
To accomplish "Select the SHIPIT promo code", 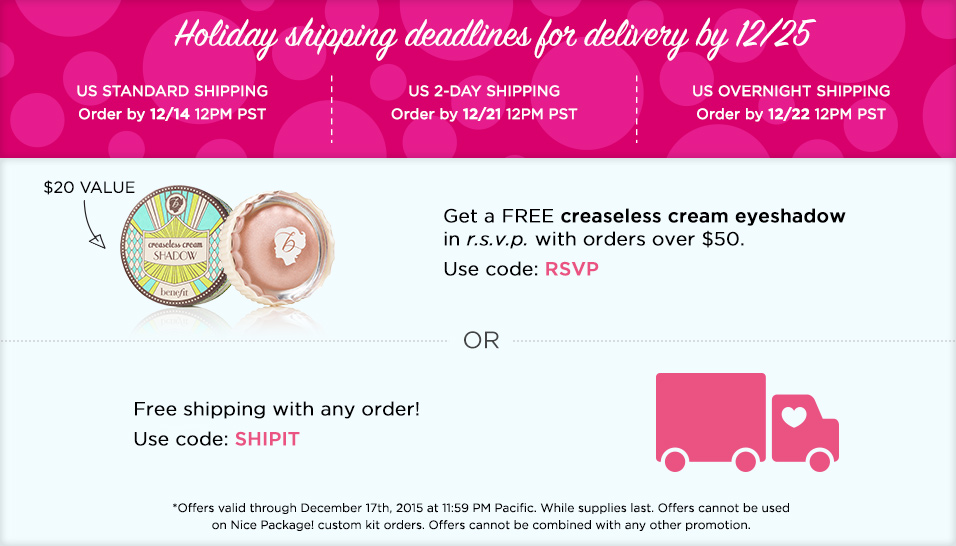I will (x=267, y=439).
